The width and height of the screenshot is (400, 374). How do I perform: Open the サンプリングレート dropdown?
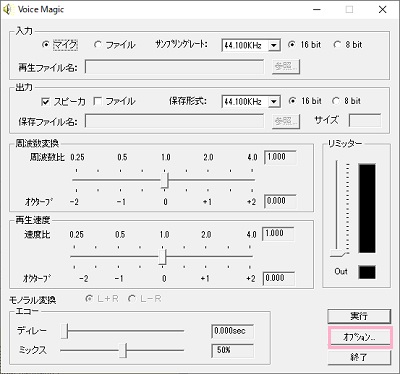click(x=274, y=45)
